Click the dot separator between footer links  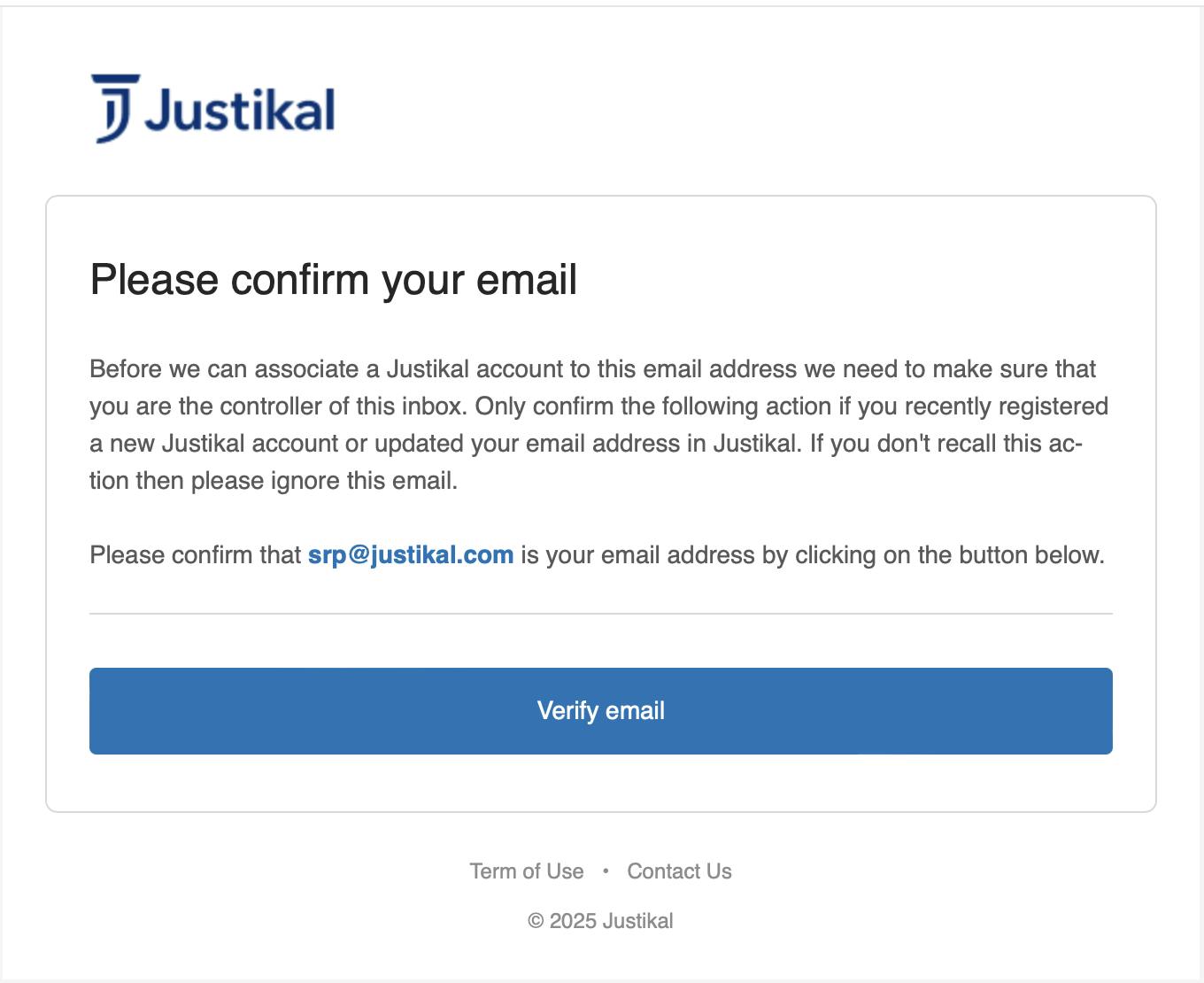tap(606, 871)
